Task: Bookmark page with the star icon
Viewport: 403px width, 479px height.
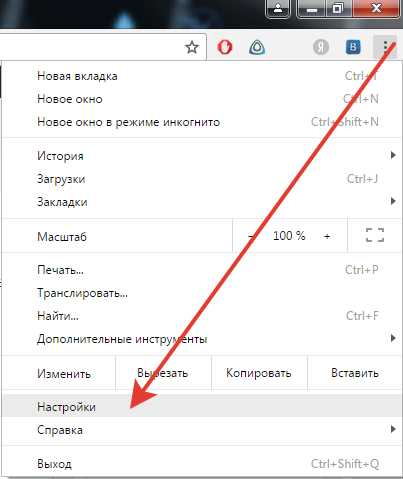Action: coord(192,47)
